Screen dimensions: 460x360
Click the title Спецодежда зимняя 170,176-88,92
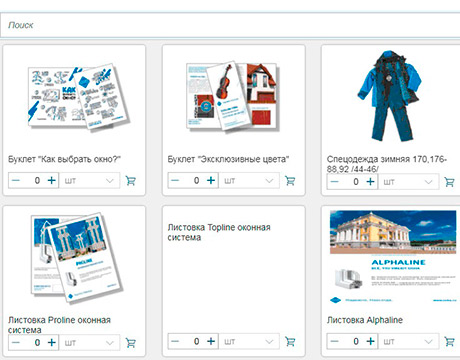[387, 164]
